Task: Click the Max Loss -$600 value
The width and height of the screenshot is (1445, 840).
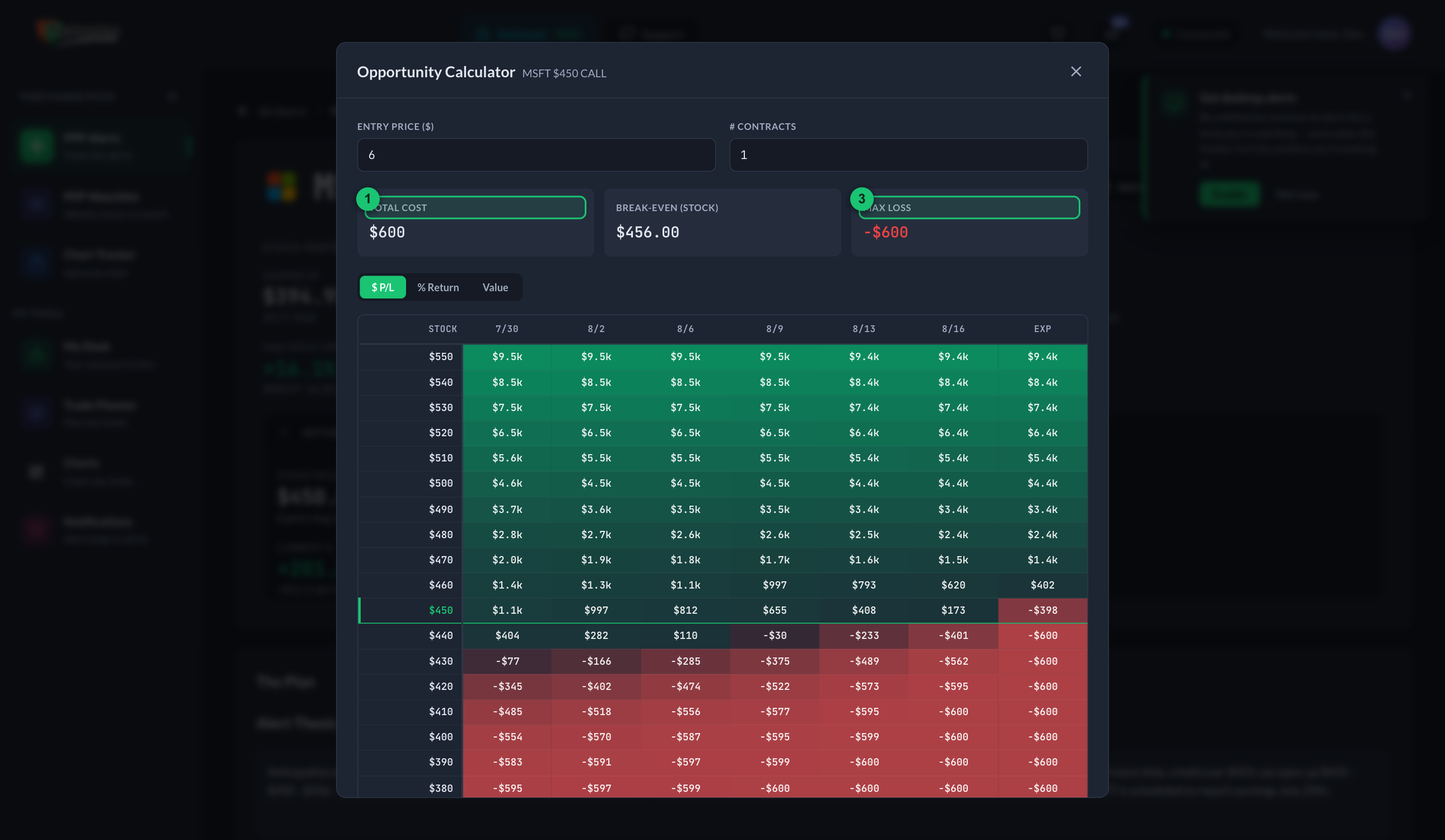Action: (x=885, y=232)
